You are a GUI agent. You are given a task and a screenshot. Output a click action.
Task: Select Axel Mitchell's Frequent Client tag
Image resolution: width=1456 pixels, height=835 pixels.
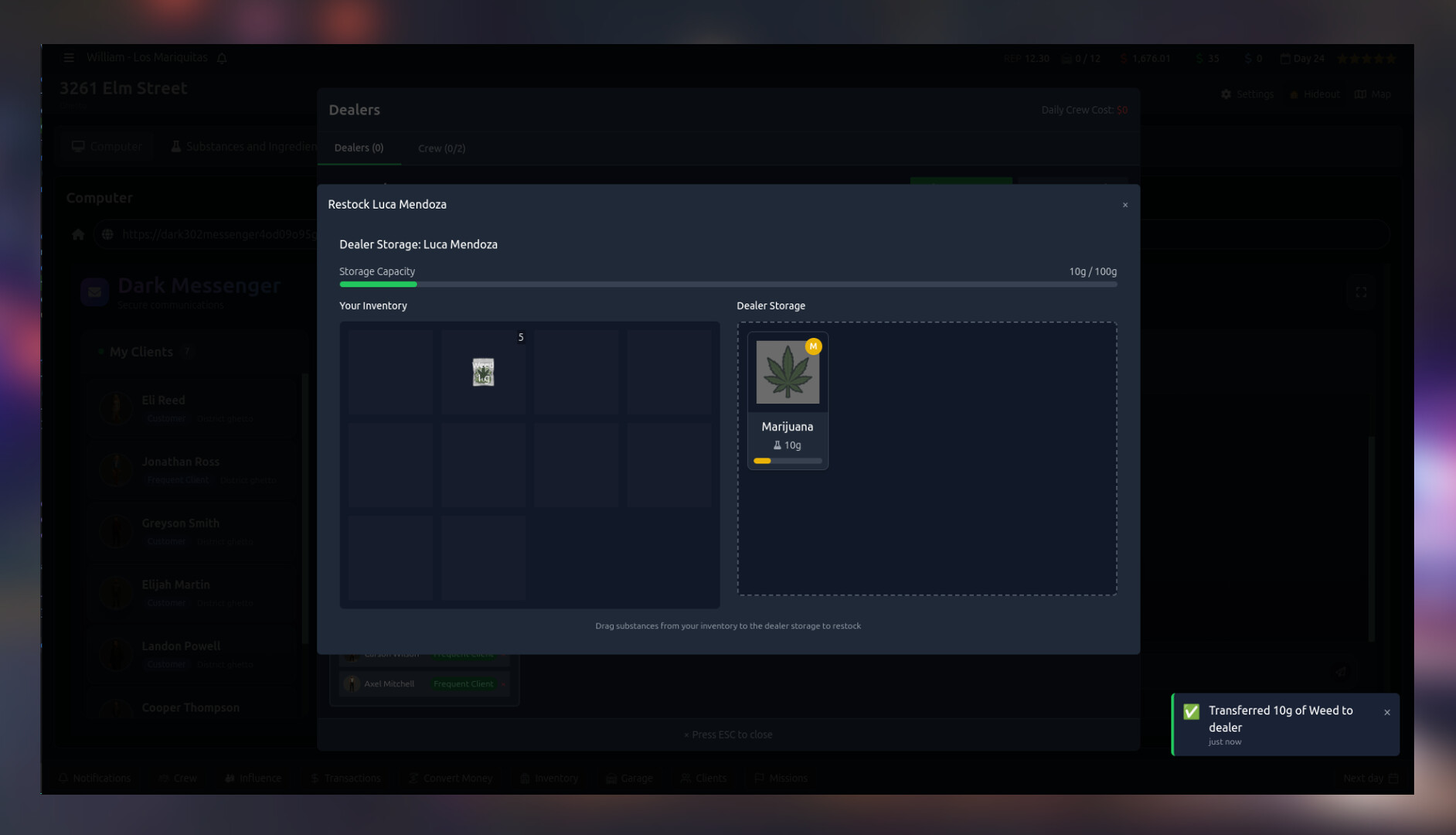[x=464, y=683]
